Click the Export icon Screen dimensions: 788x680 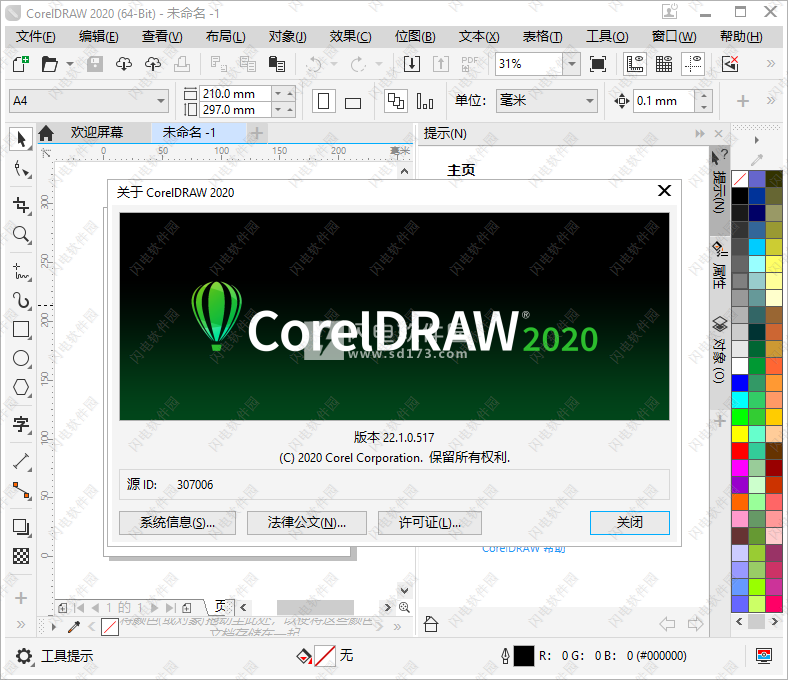[x=441, y=64]
